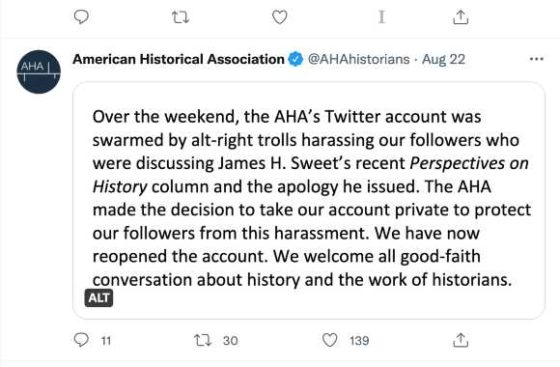Like the upper tweet with the heart
The width and height of the screenshot is (560, 367).
(280, 17)
